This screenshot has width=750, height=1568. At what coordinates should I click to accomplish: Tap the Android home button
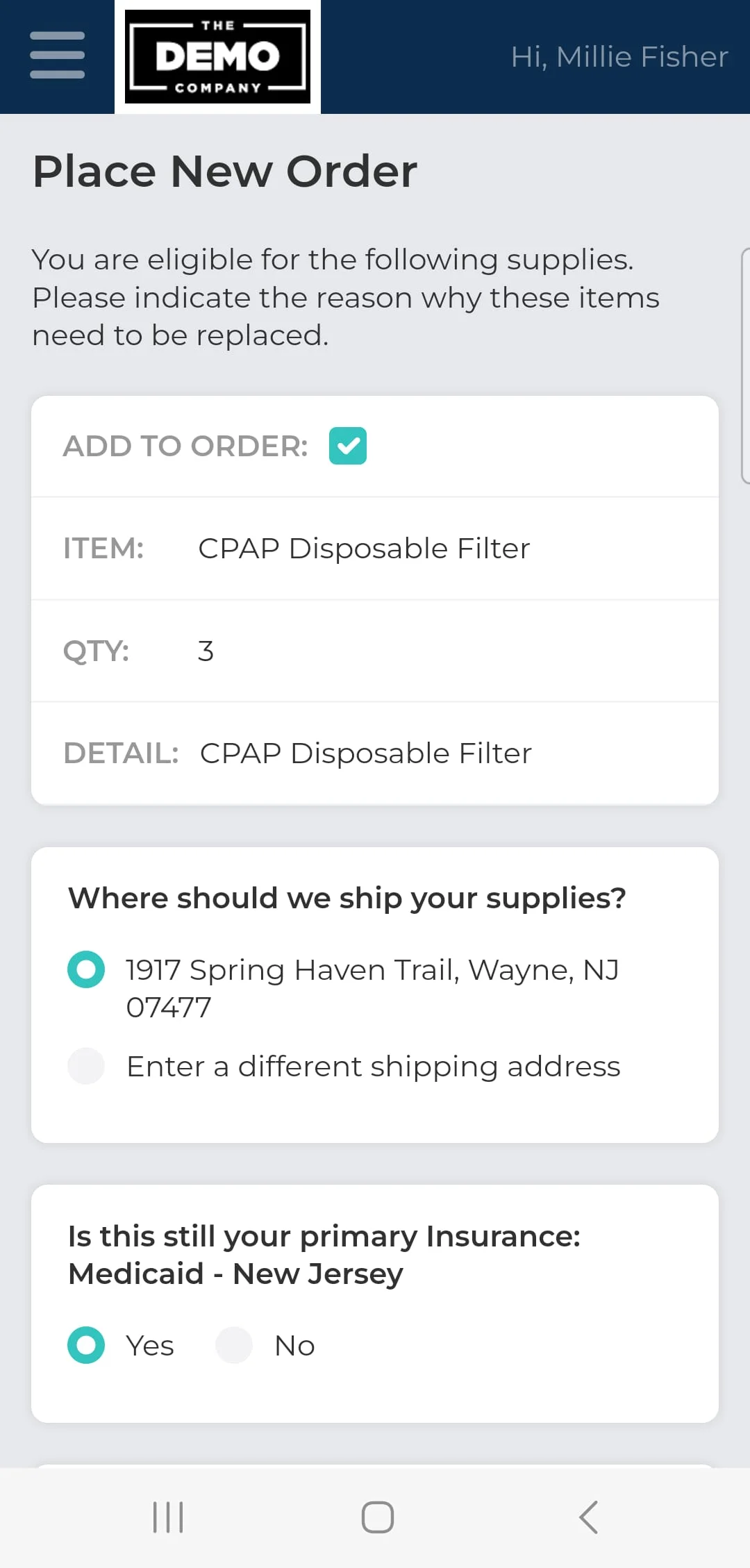(x=377, y=1517)
